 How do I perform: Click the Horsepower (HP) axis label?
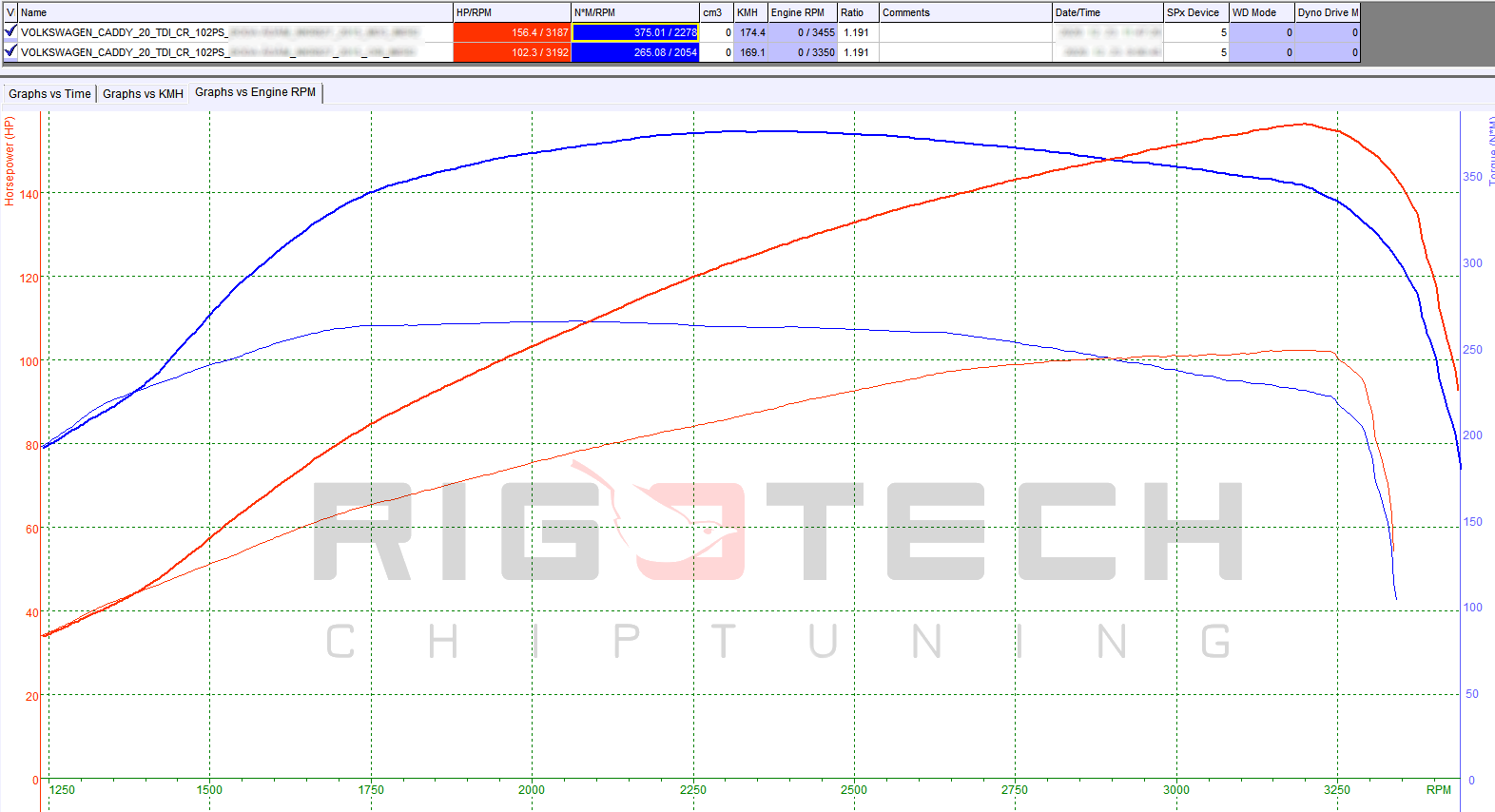(10, 161)
